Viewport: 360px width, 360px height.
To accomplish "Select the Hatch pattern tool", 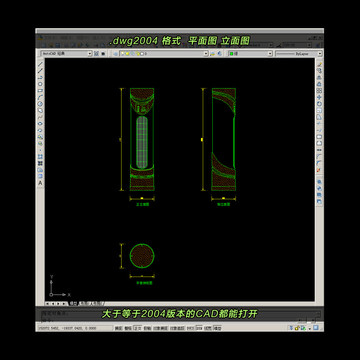I will tap(40, 156).
